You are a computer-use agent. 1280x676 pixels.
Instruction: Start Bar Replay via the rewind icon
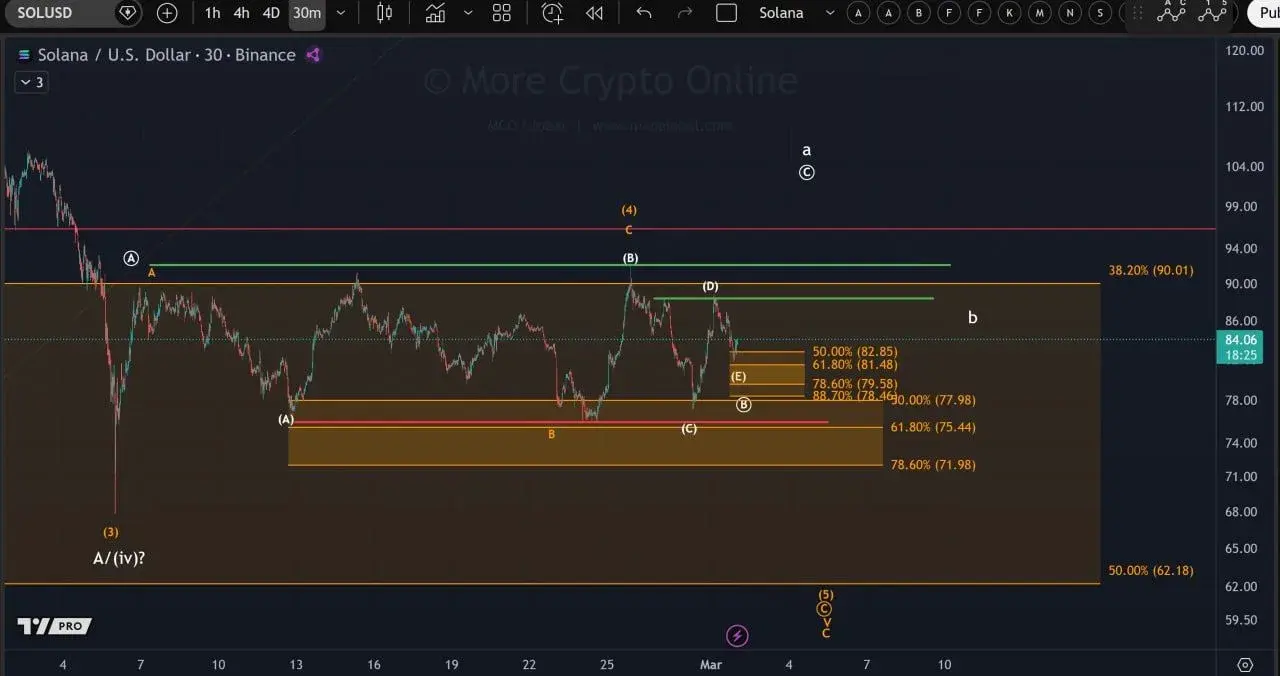(595, 13)
